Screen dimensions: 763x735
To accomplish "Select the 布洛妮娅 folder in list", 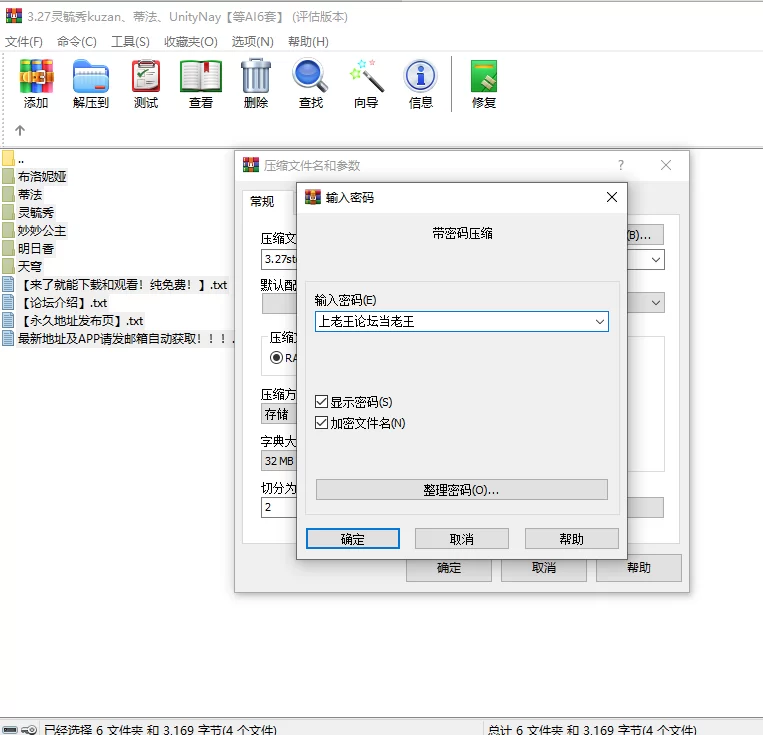I will pos(42,176).
